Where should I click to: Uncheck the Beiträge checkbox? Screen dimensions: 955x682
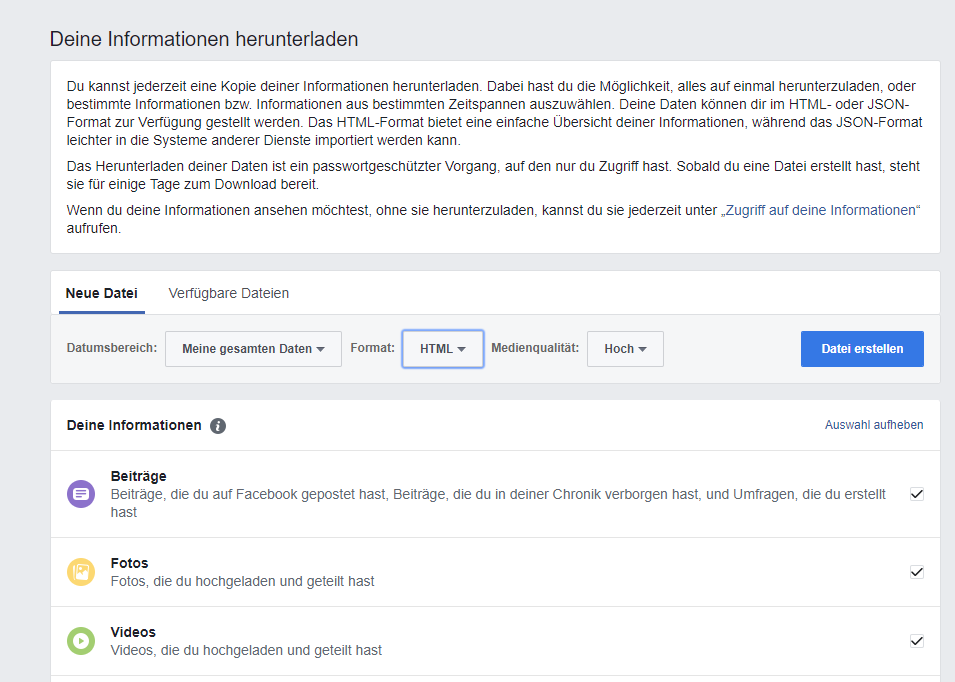pyautogui.click(x=917, y=494)
